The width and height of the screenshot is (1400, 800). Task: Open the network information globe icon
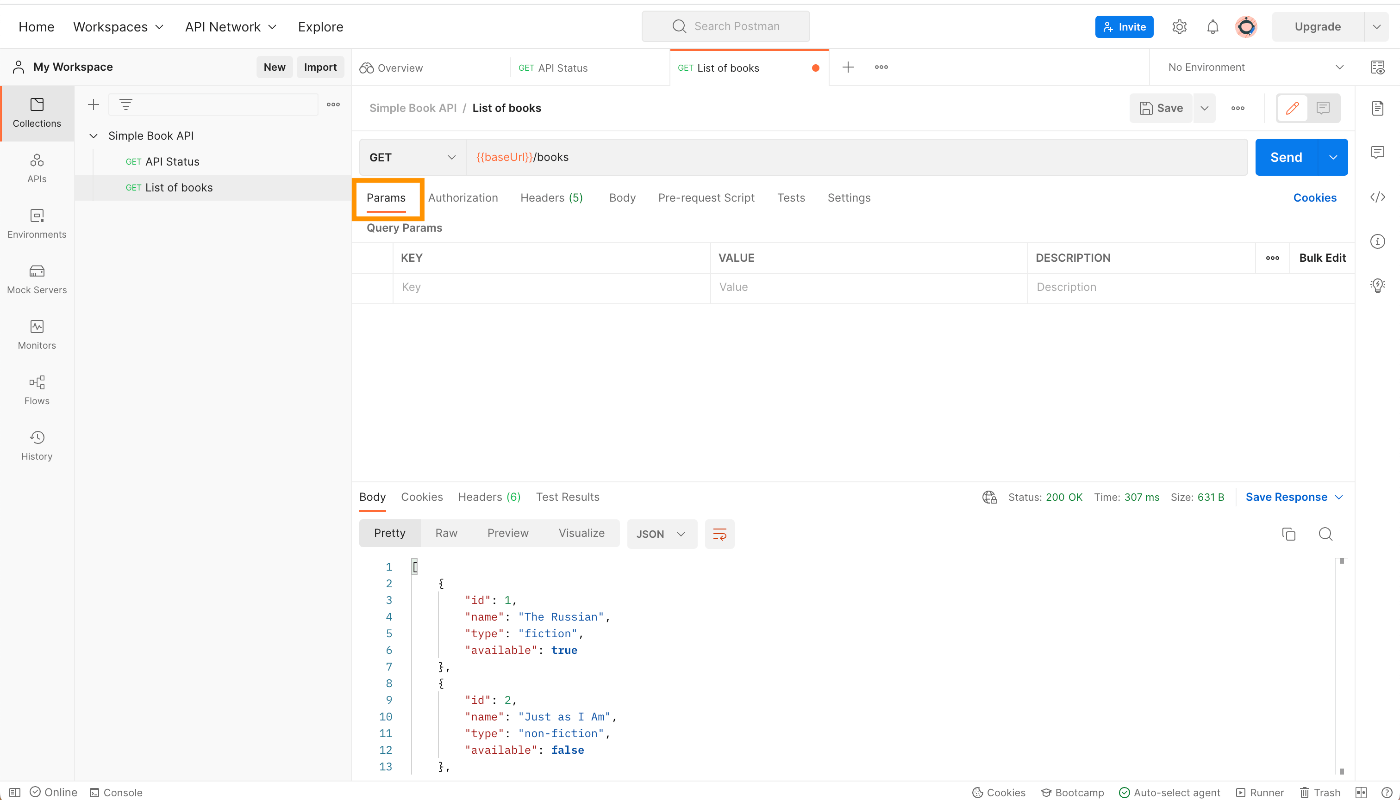coord(990,497)
